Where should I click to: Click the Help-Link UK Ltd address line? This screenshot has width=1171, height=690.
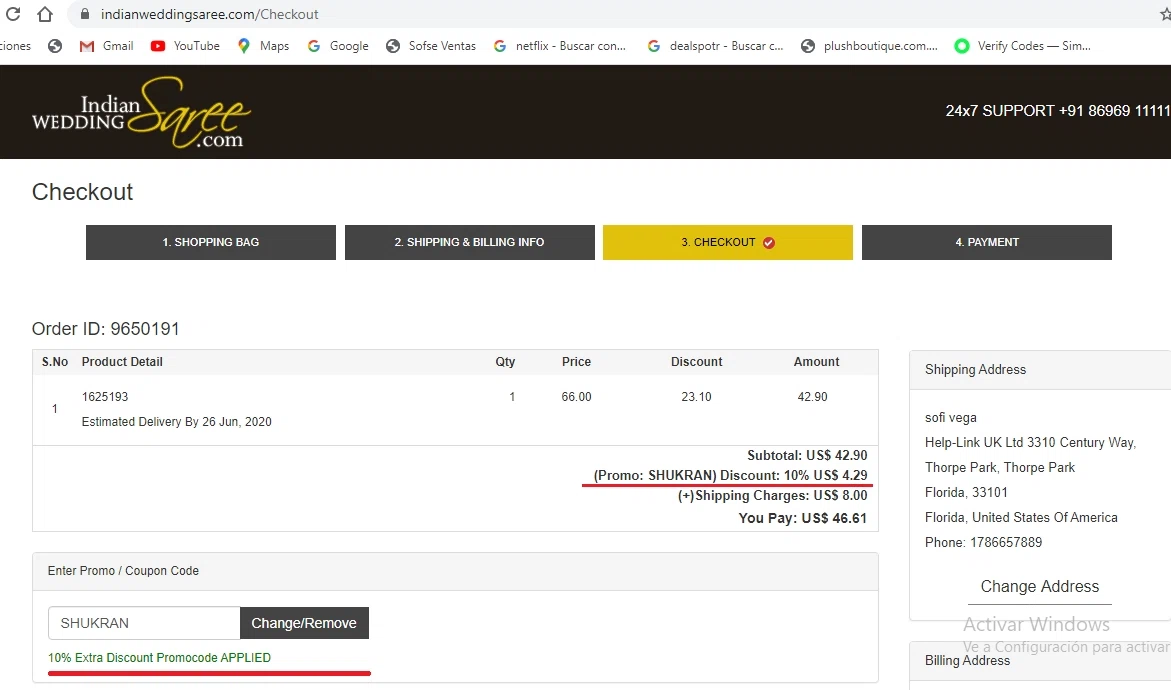click(1030, 442)
